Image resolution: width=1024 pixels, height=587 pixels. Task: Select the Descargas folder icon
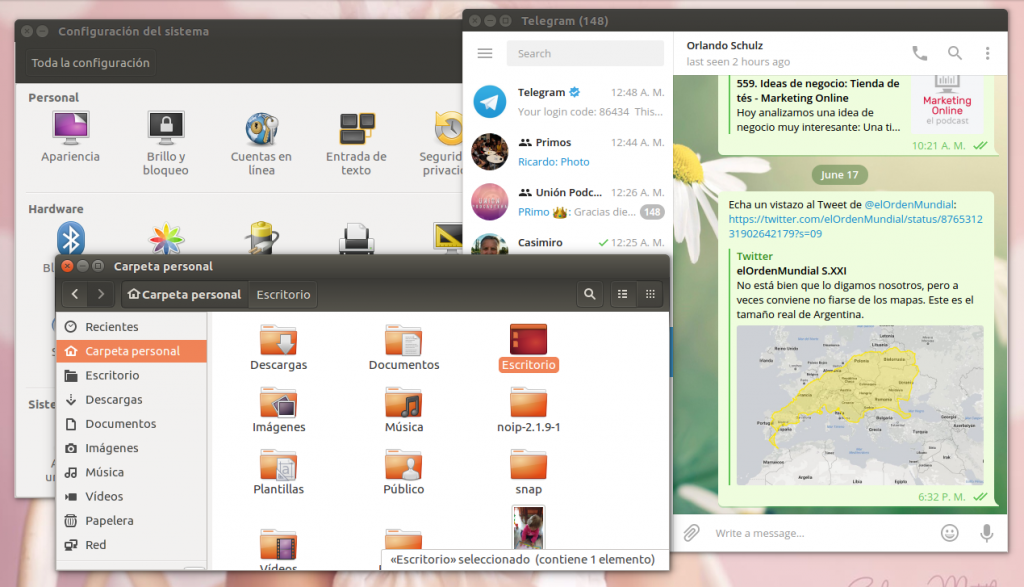tap(279, 340)
